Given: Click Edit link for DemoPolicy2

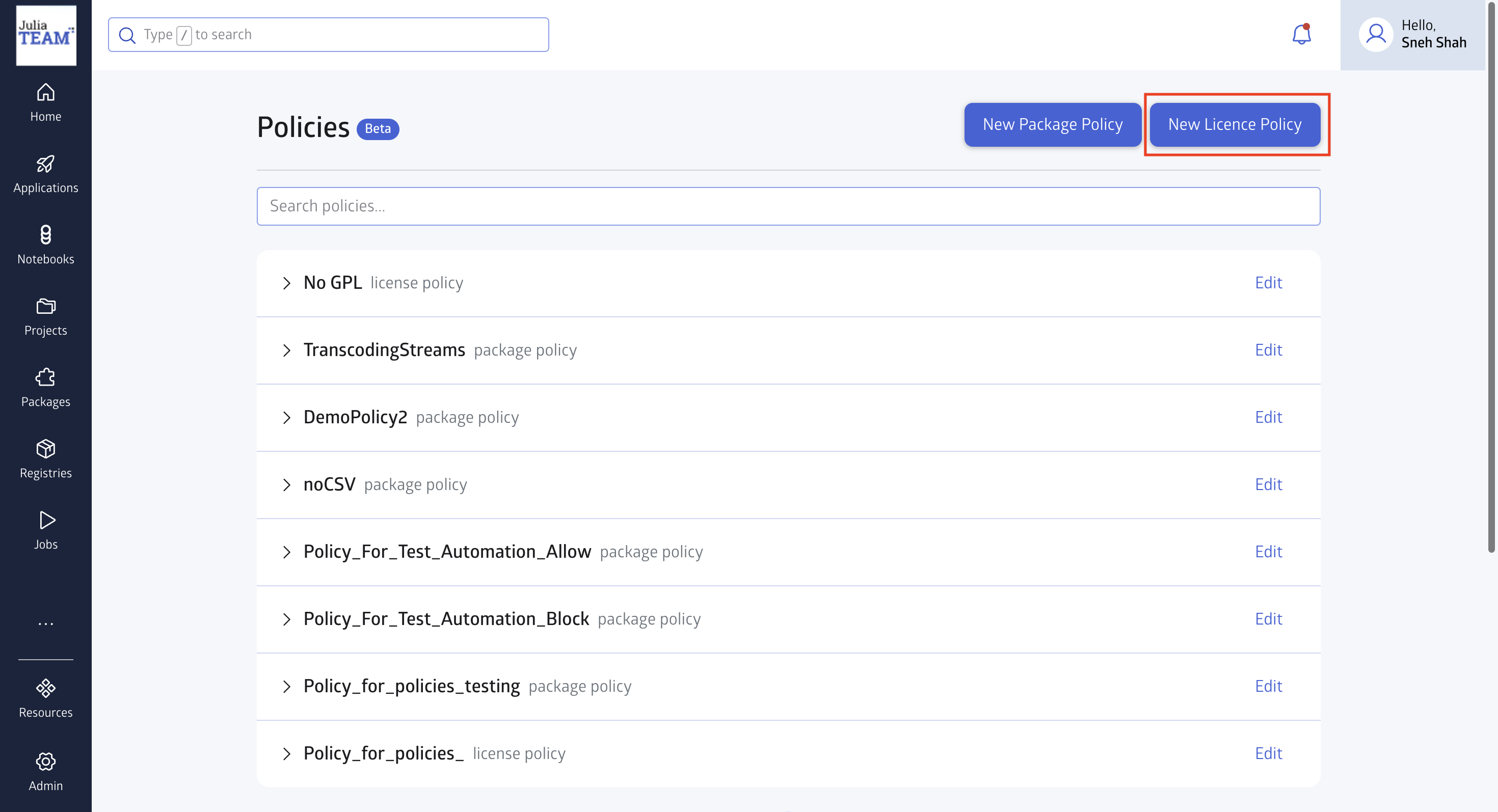Looking at the screenshot, I should [1268, 417].
